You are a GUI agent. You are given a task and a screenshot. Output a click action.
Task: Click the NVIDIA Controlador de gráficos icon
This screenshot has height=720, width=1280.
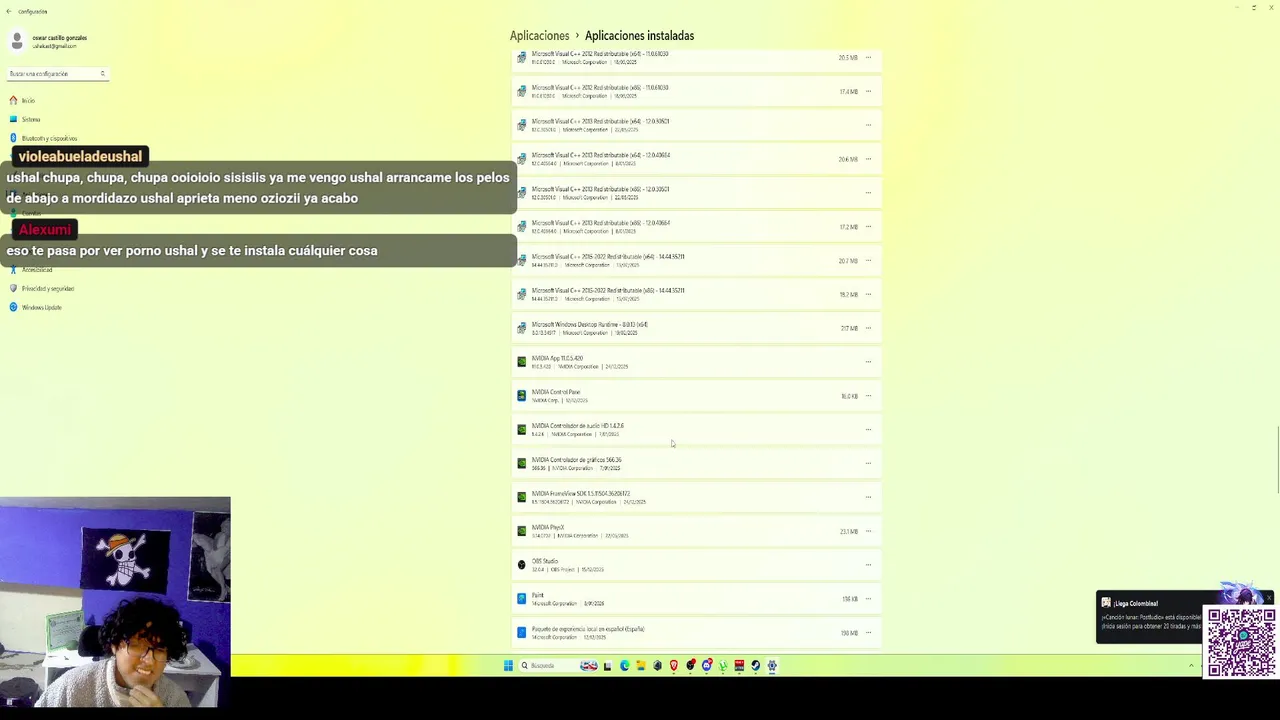click(521, 464)
